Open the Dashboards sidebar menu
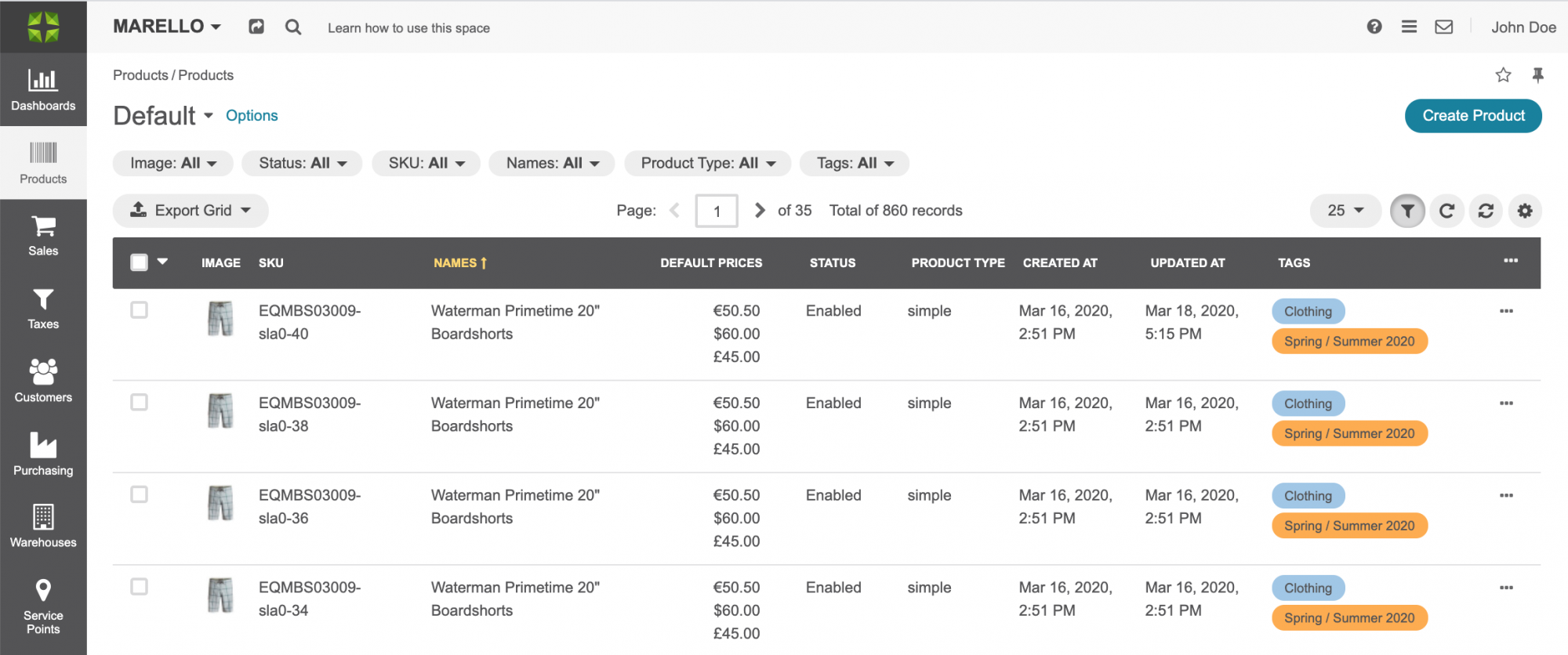Viewport: 1568px width, 655px height. [x=43, y=89]
